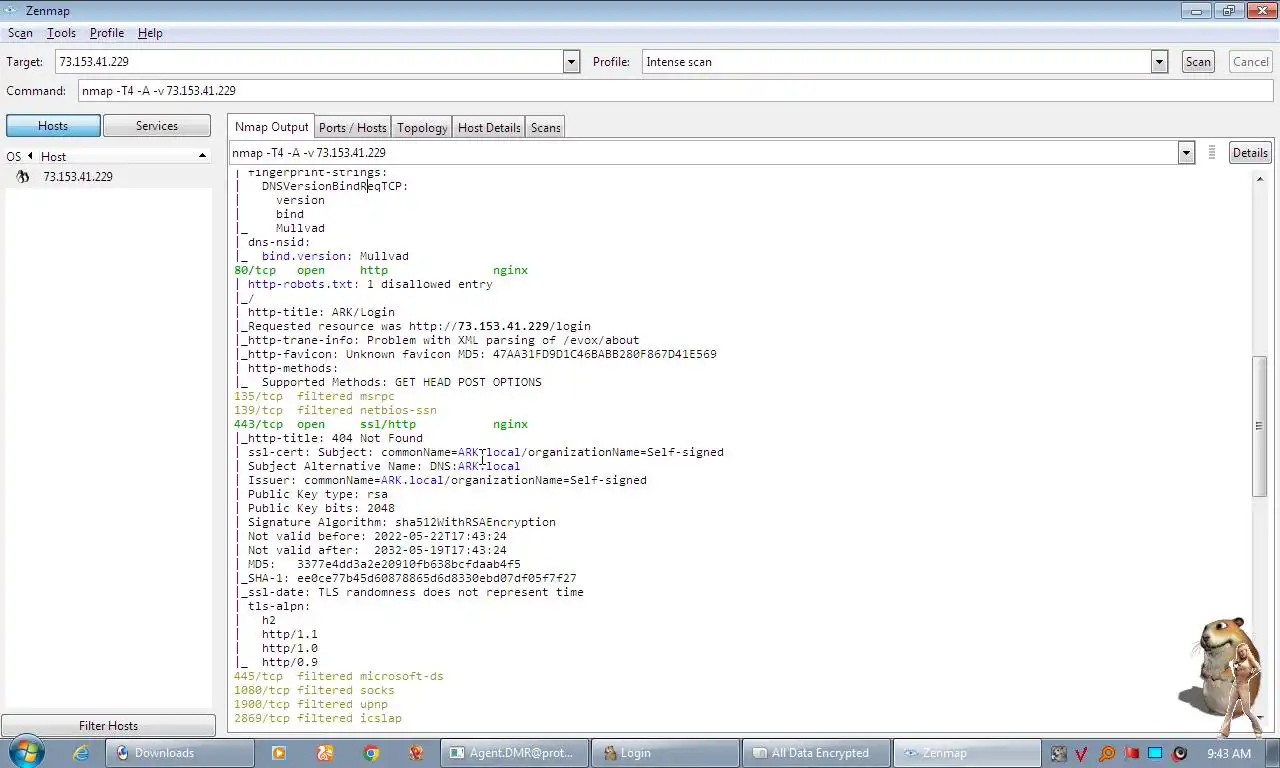Image resolution: width=1280 pixels, height=768 pixels.
Task: Click the 445/tcp filtered microsoft-ds line
Action: [338, 676]
